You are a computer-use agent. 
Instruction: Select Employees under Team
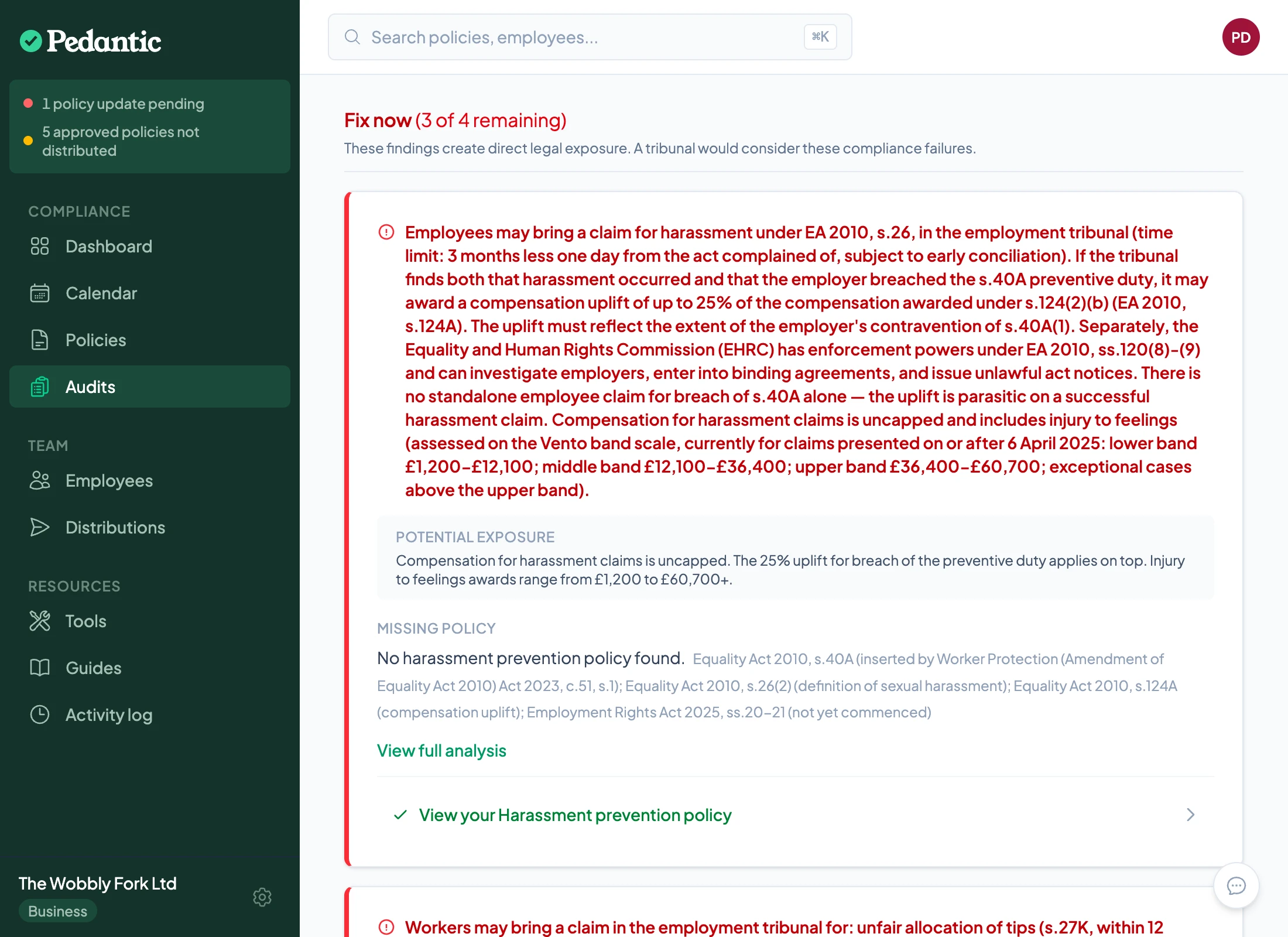click(108, 480)
